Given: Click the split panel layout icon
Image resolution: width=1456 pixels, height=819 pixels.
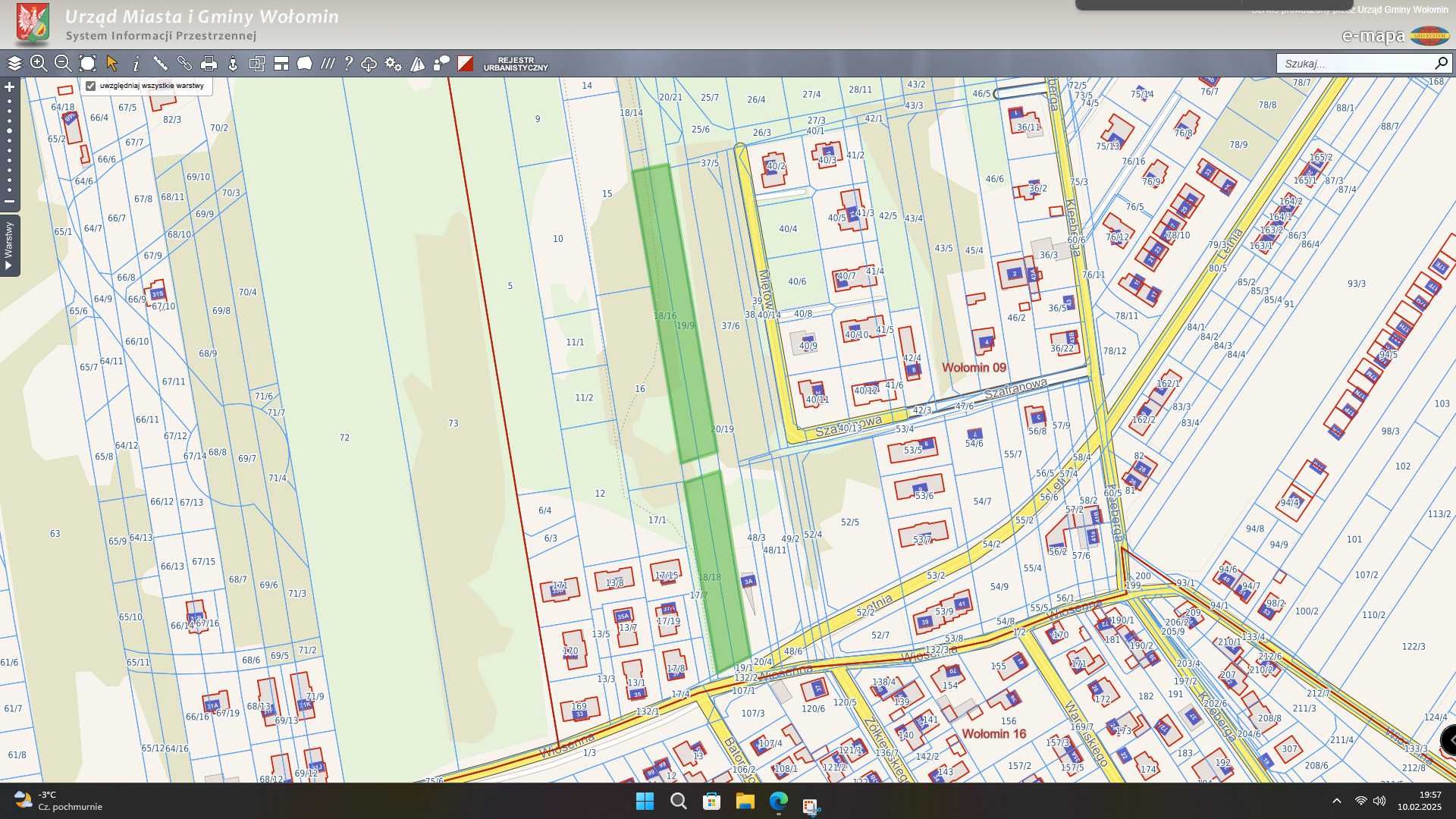Looking at the screenshot, I should (281, 64).
